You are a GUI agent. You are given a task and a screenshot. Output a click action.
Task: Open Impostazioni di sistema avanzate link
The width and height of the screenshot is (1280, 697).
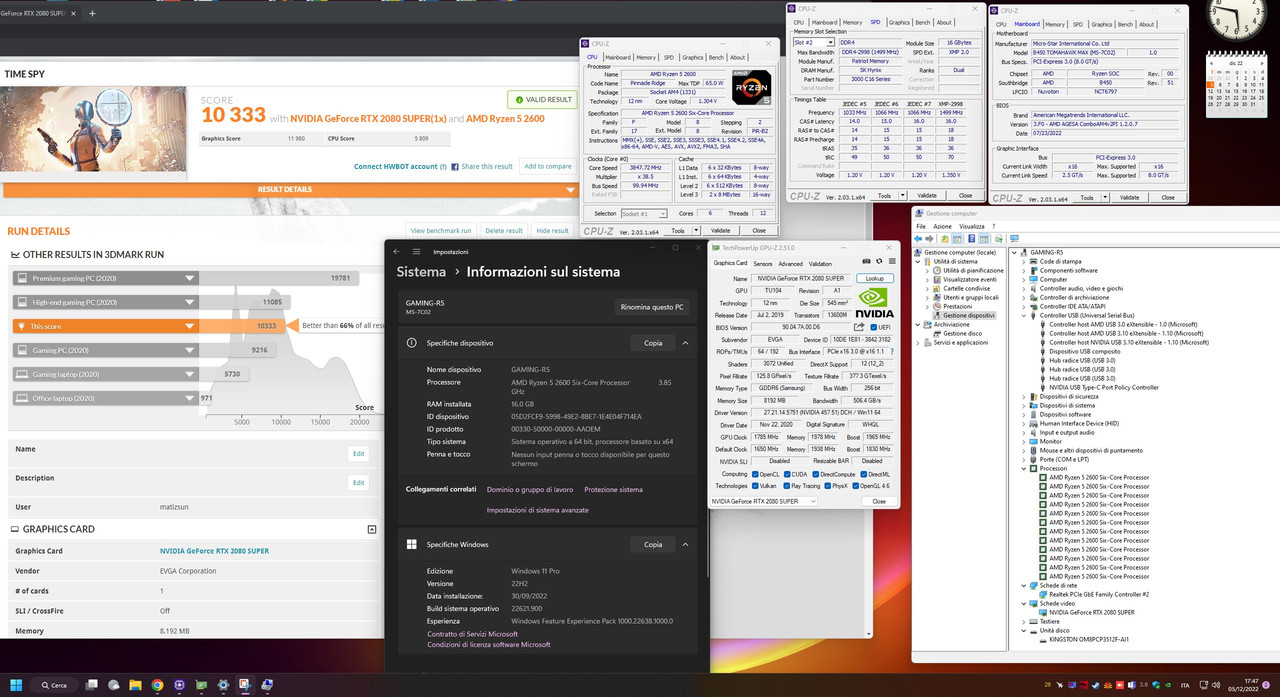coord(537,510)
